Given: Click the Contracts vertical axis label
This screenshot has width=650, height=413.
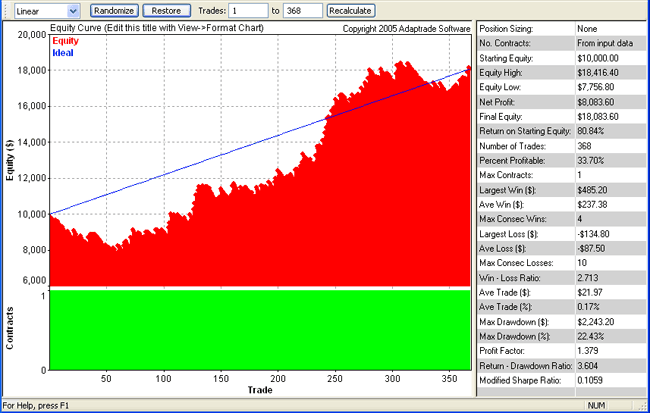Looking at the screenshot, I should pos(9,328).
